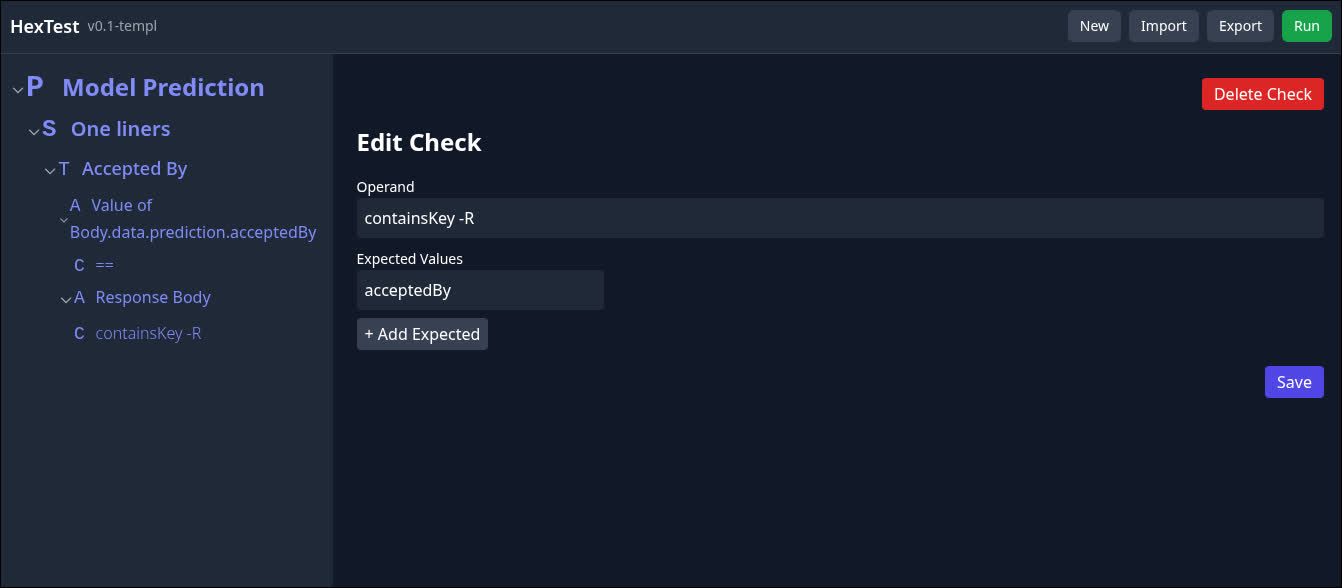
Task: Click the S icon beside One liners
Action: coord(49,129)
